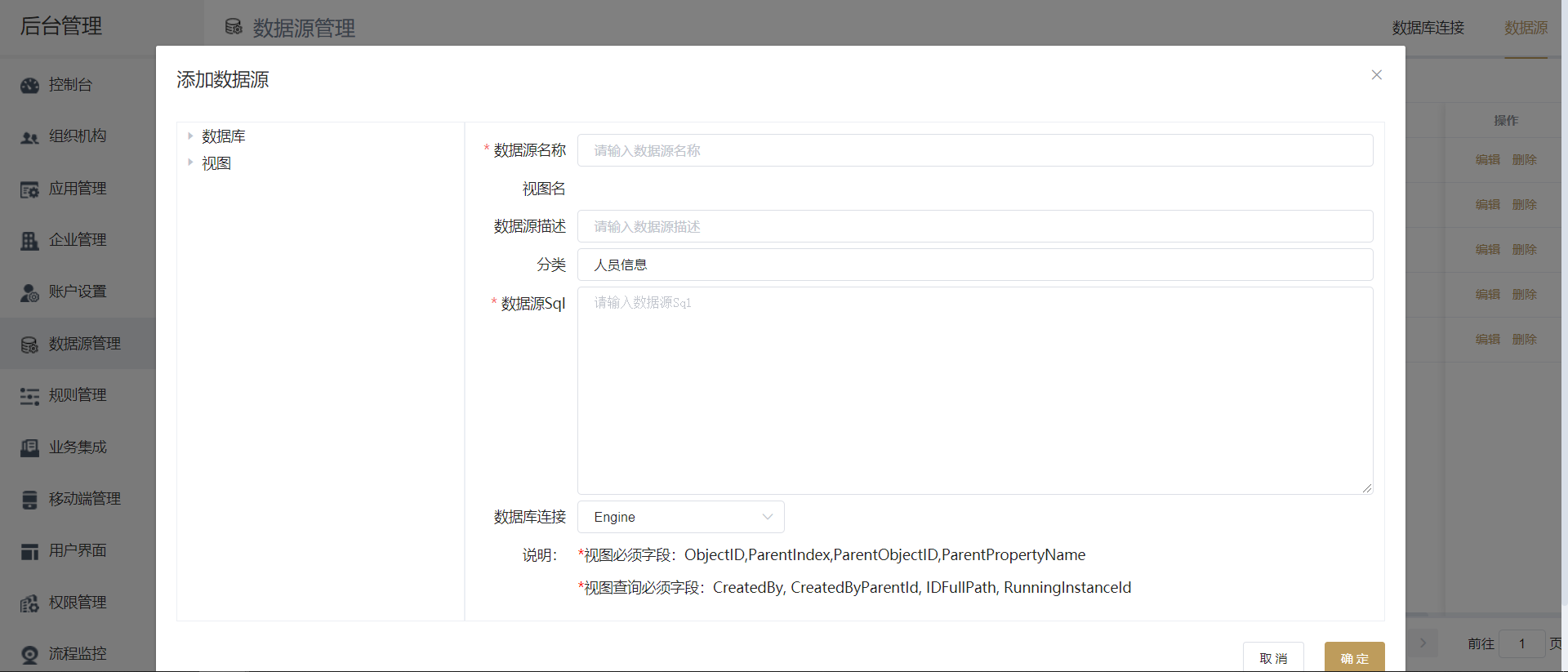Open 流程监控 menu item
The width and height of the screenshot is (1568, 672).
78,654
